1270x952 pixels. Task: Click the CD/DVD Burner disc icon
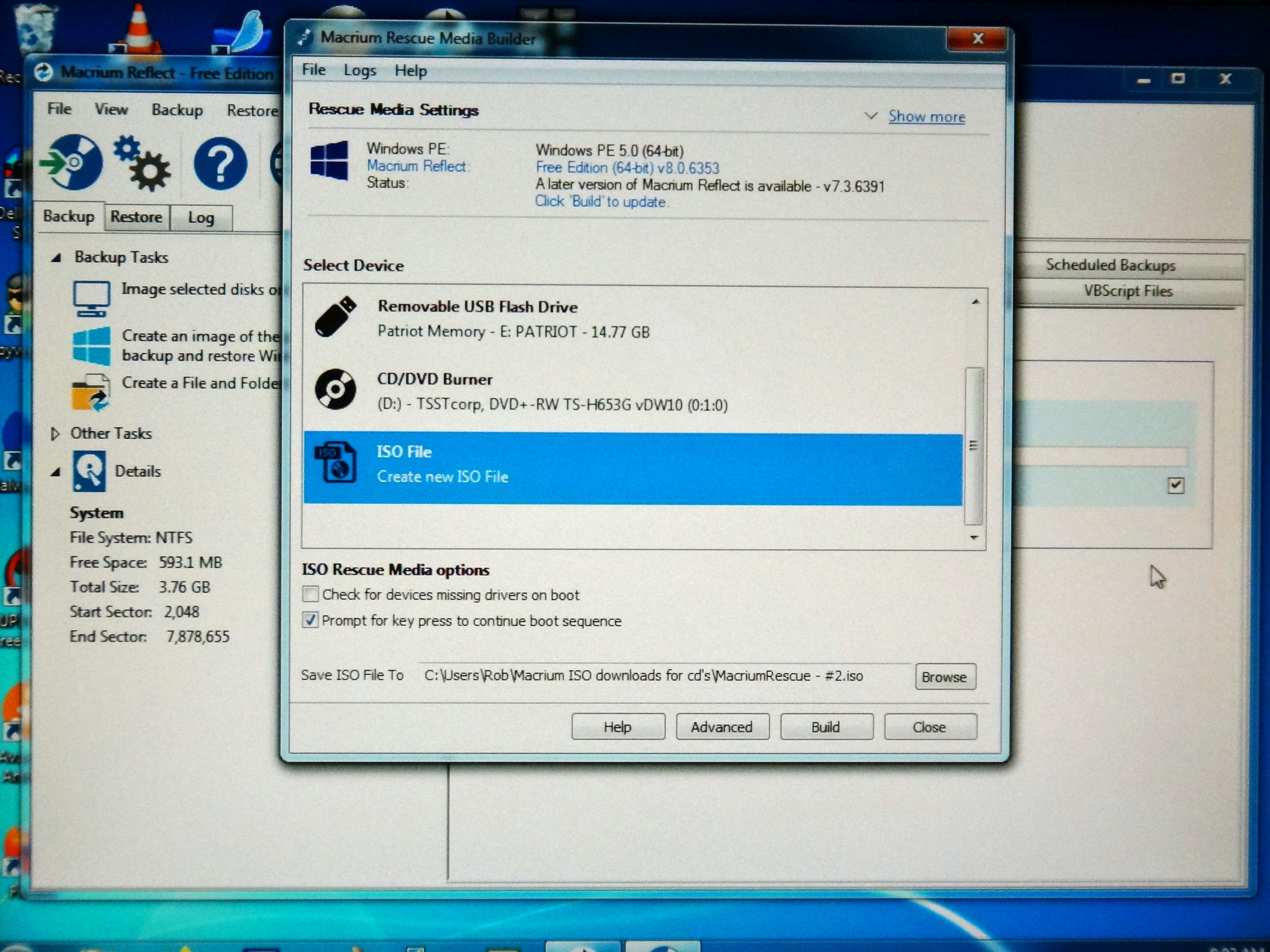point(335,389)
